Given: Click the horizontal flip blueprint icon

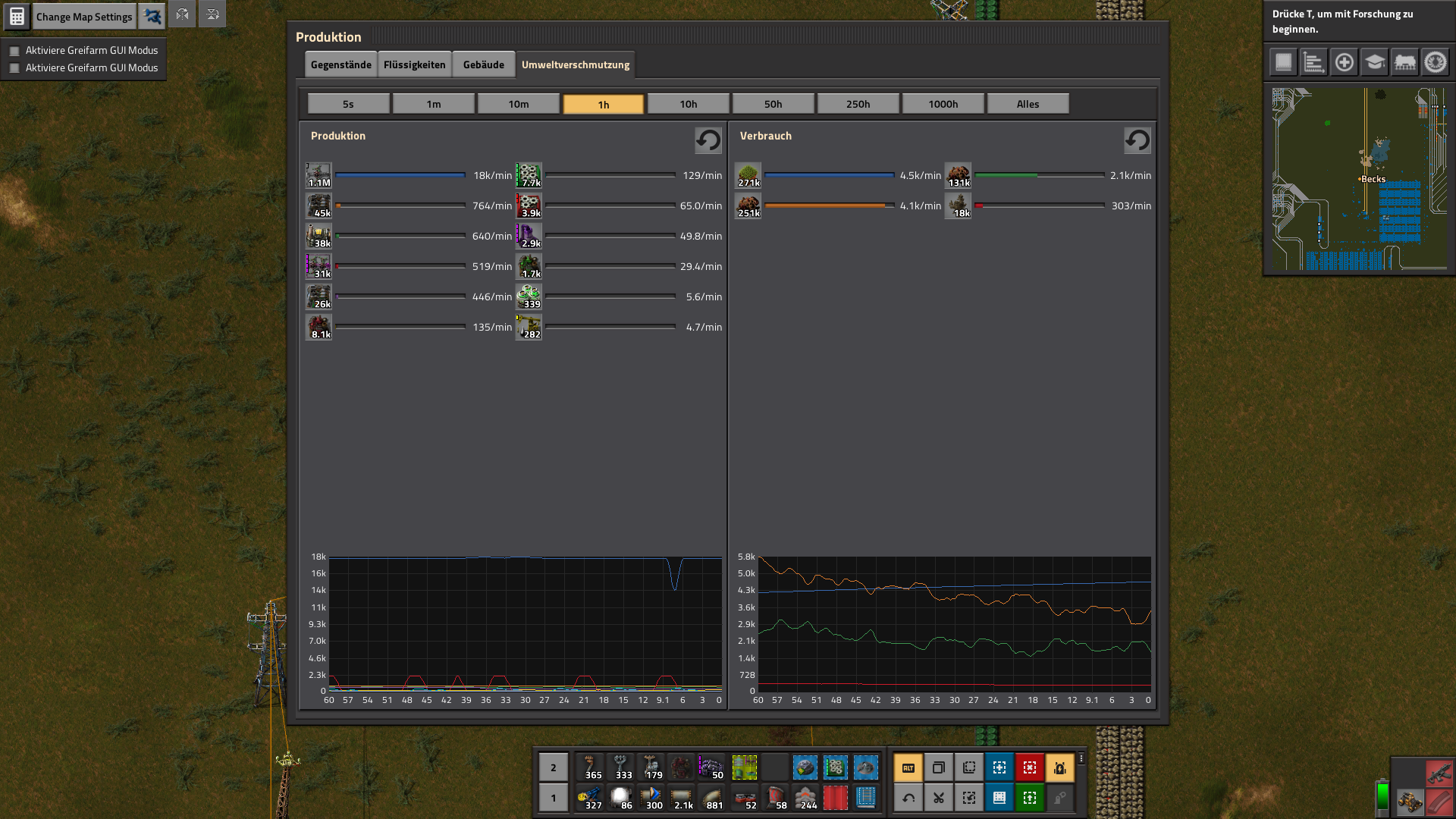Looking at the screenshot, I should (x=182, y=14).
